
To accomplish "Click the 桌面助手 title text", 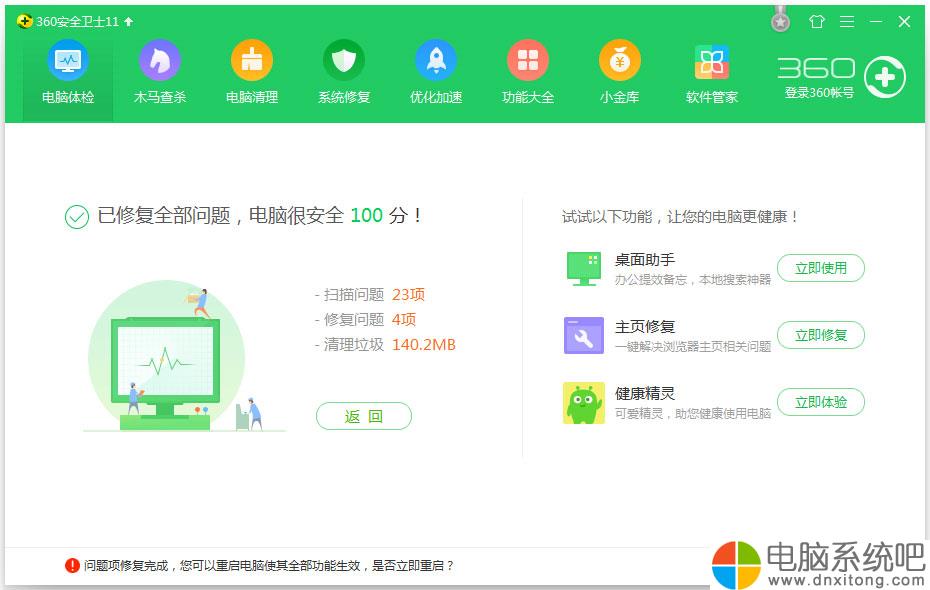I will coord(645,260).
